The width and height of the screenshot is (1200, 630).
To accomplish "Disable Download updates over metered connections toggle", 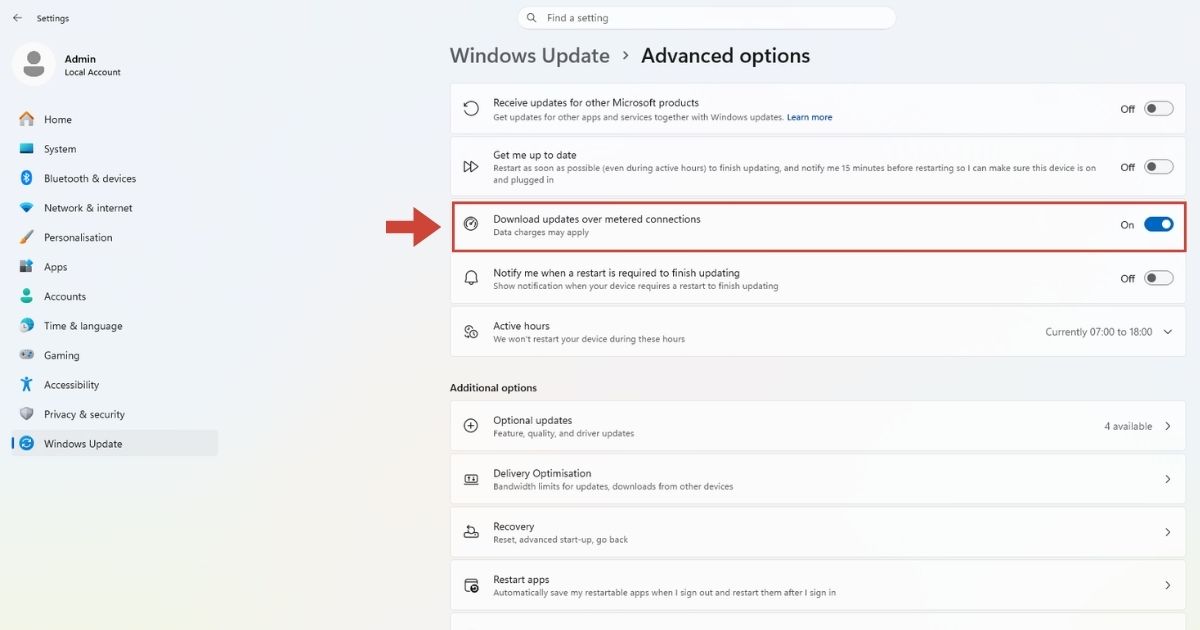I will pyautogui.click(x=1158, y=225).
